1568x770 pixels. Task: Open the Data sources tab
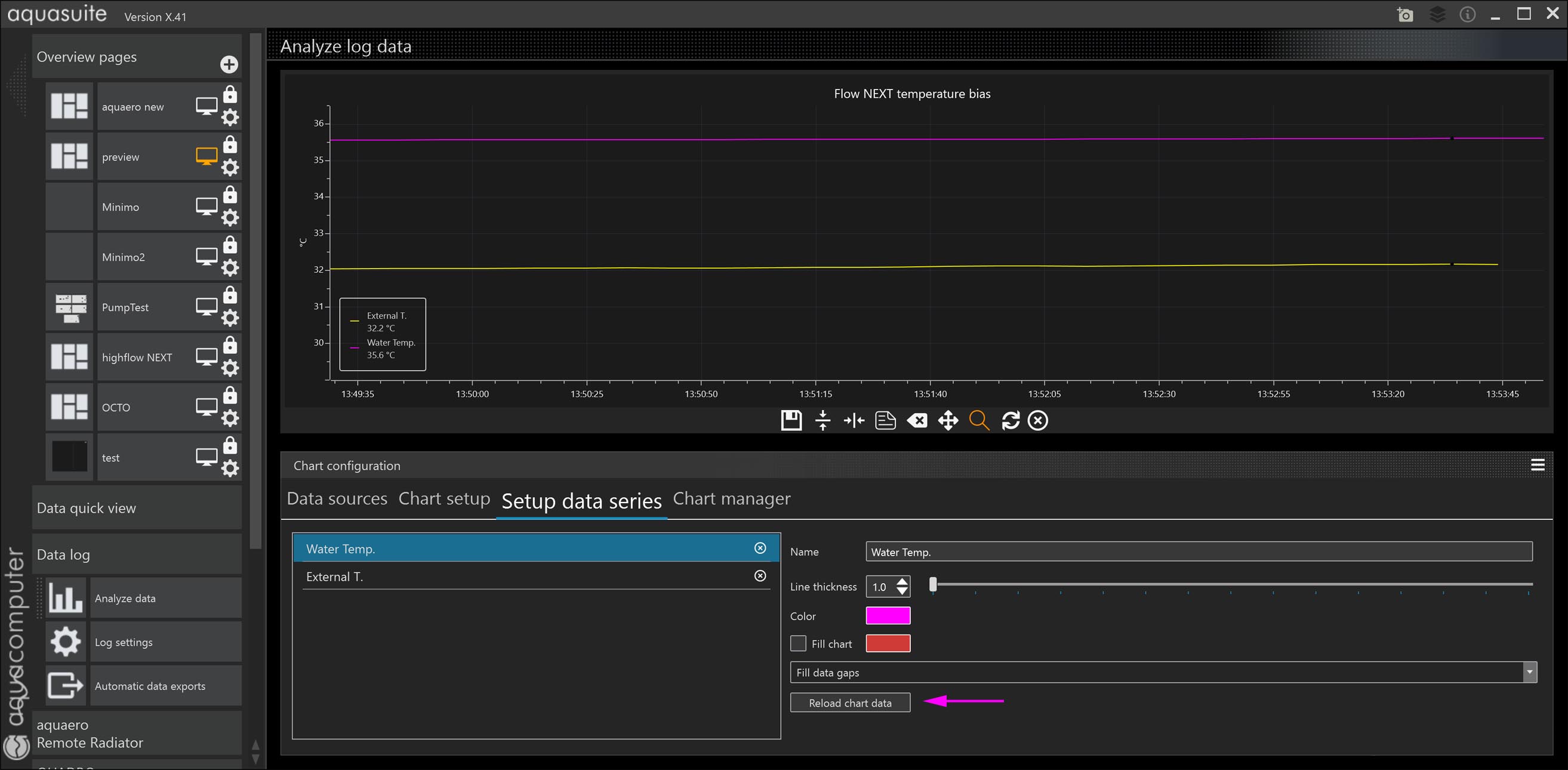tap(337, 498)
